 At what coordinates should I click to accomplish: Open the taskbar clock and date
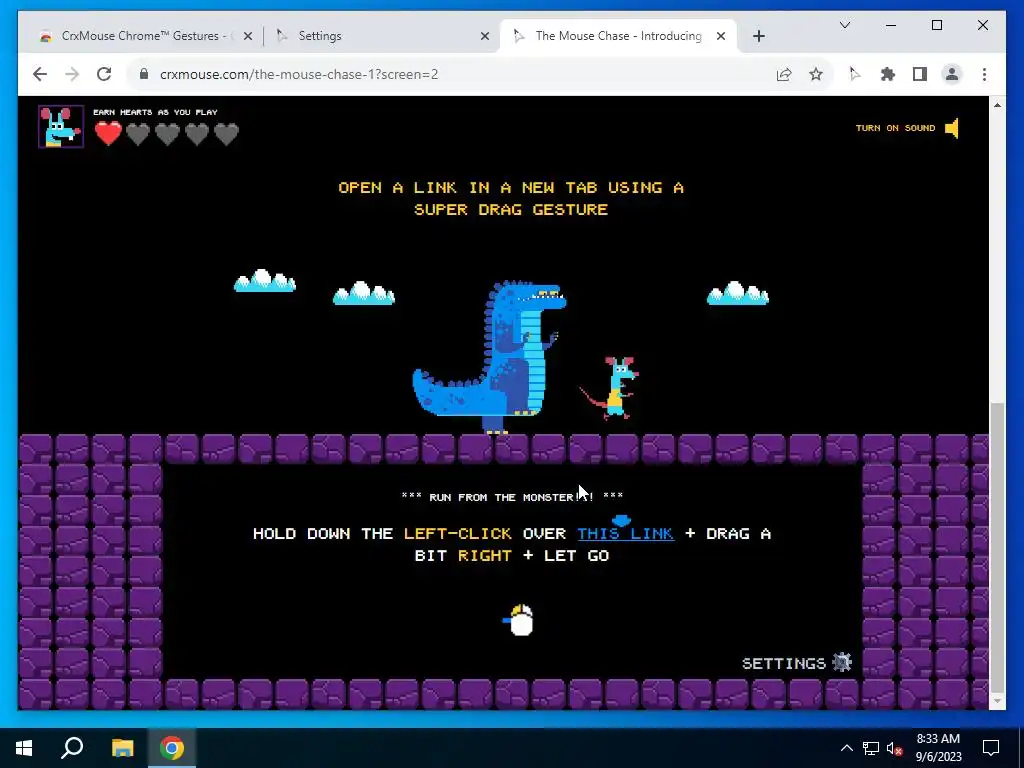pos(938,748)
